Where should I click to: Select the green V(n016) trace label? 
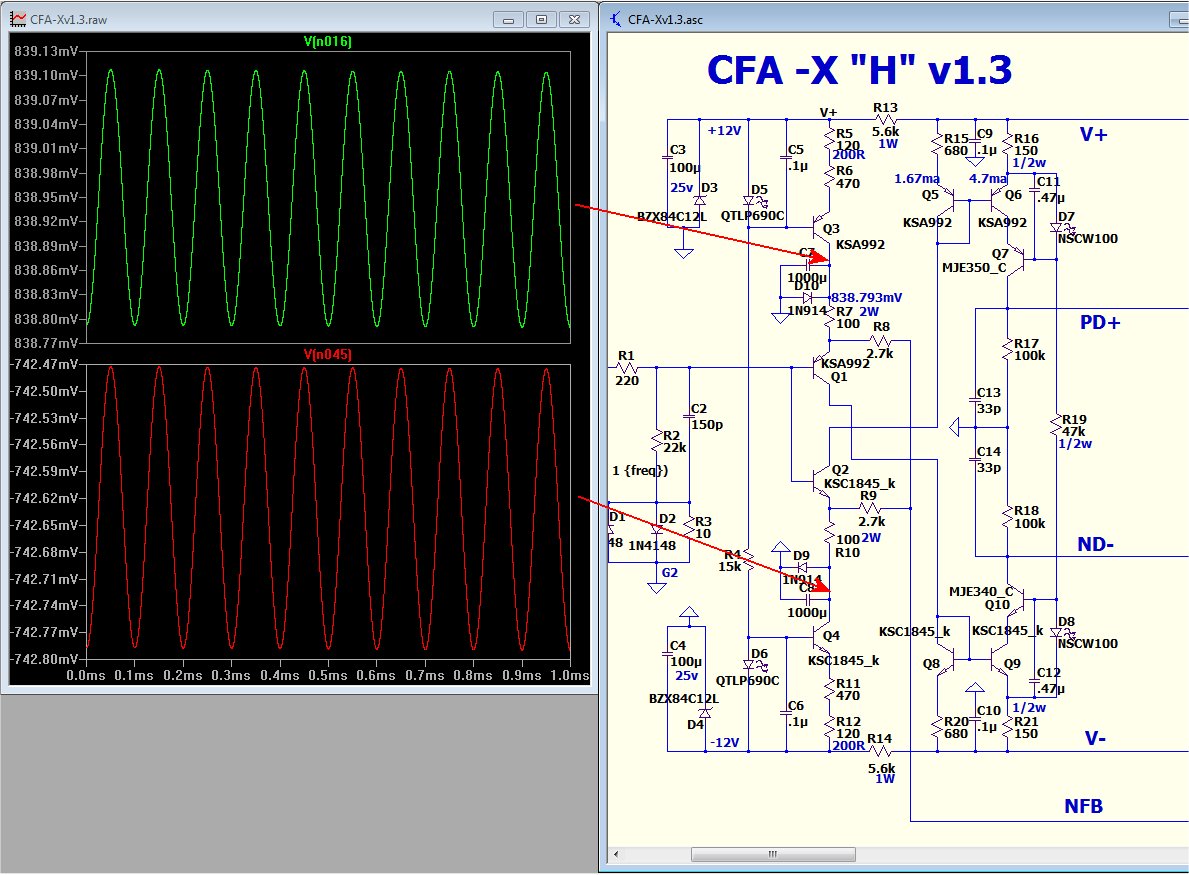pos(328,41)
